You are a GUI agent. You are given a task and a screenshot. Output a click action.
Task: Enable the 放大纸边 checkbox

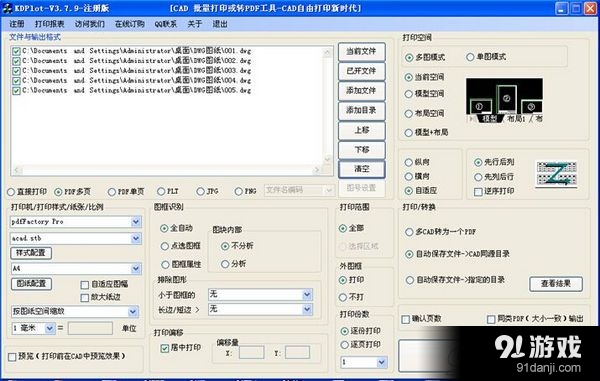click(x=85, y=298)
